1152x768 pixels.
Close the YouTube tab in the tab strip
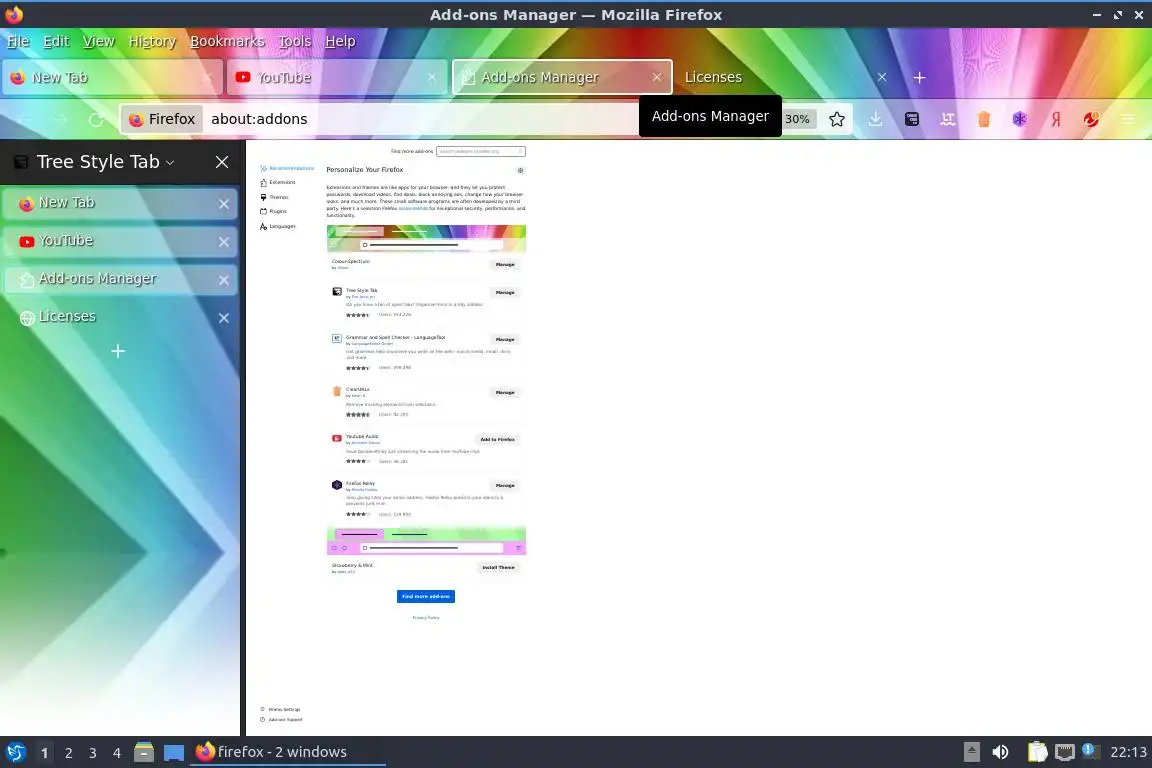431,77
